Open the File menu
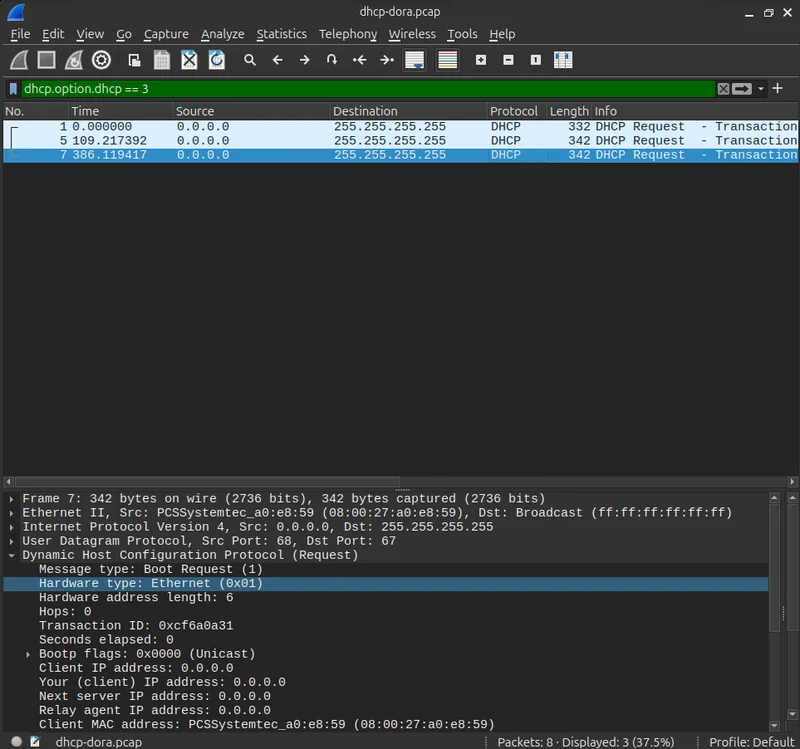 pos(20,34)
